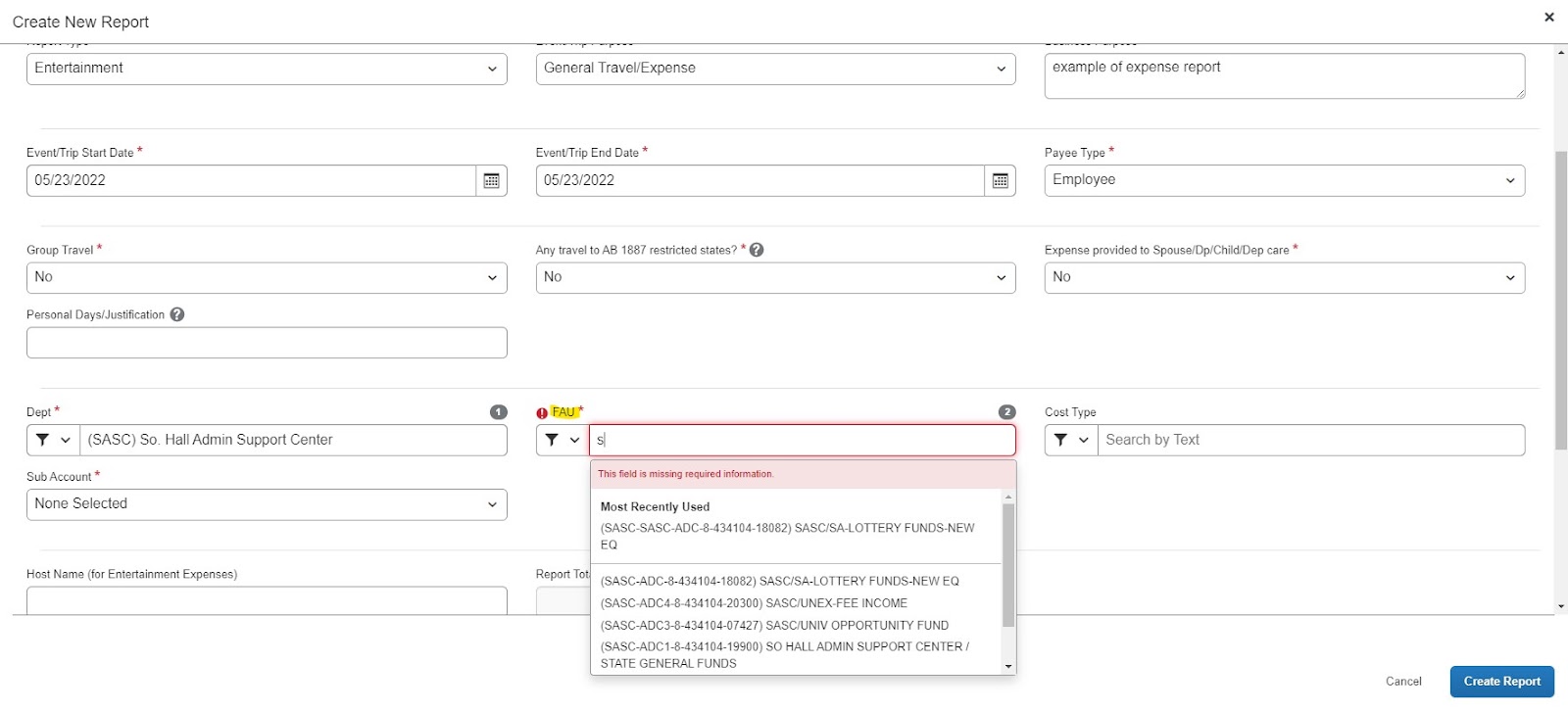Click the Event/Trip End Date field
This screenshot has height=711, width=1568.
[759, 180]
